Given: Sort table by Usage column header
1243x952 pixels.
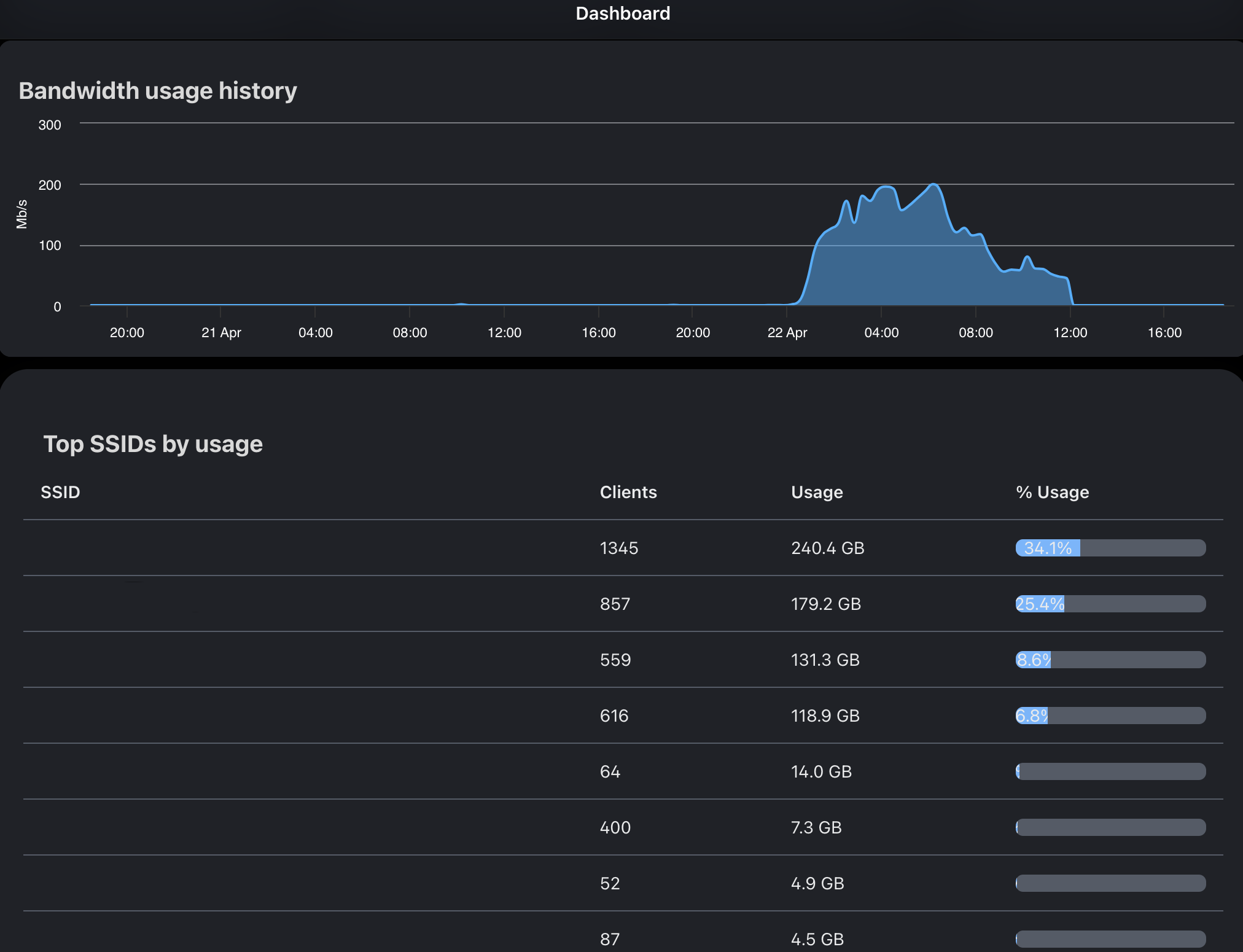Looking at the screenshot, I should (816, 492).
